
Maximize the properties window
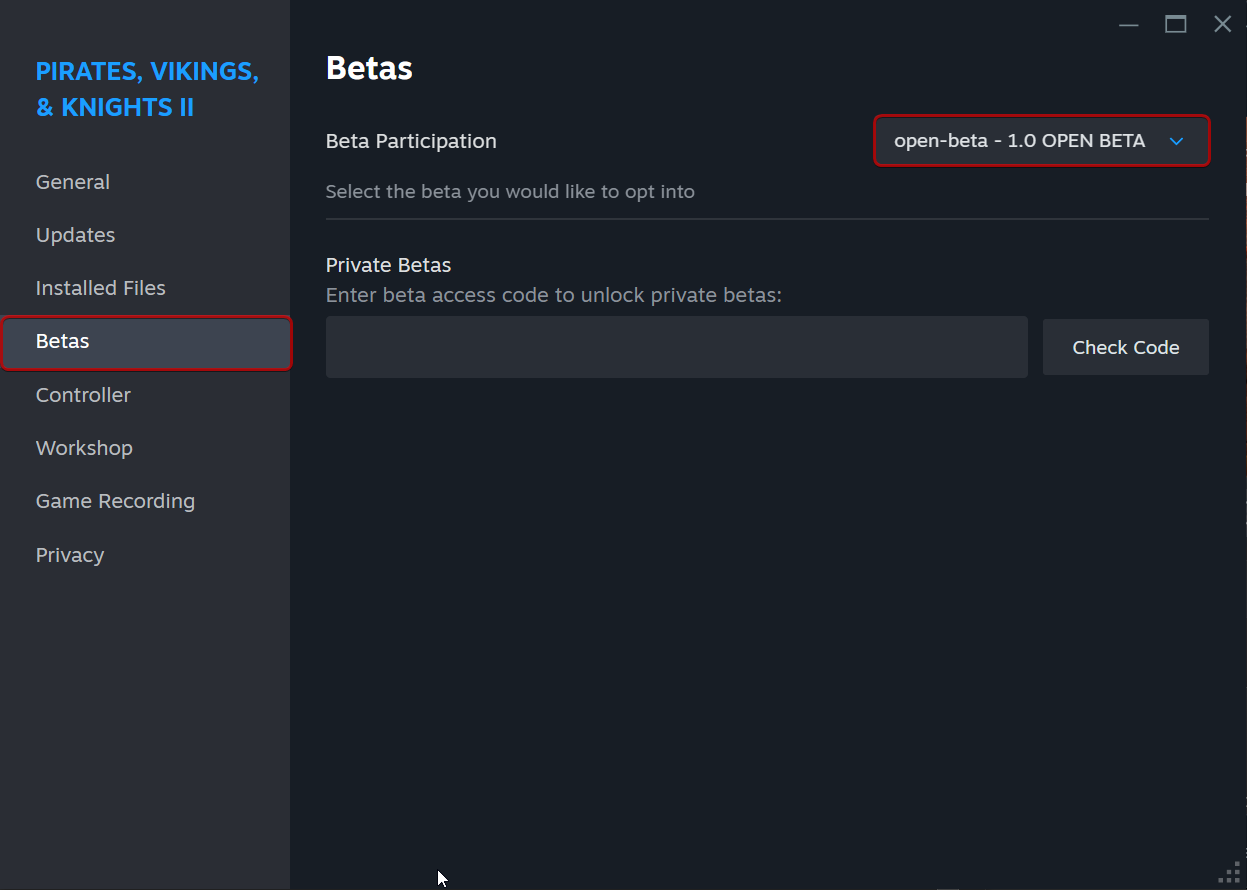pos(1176,24)
